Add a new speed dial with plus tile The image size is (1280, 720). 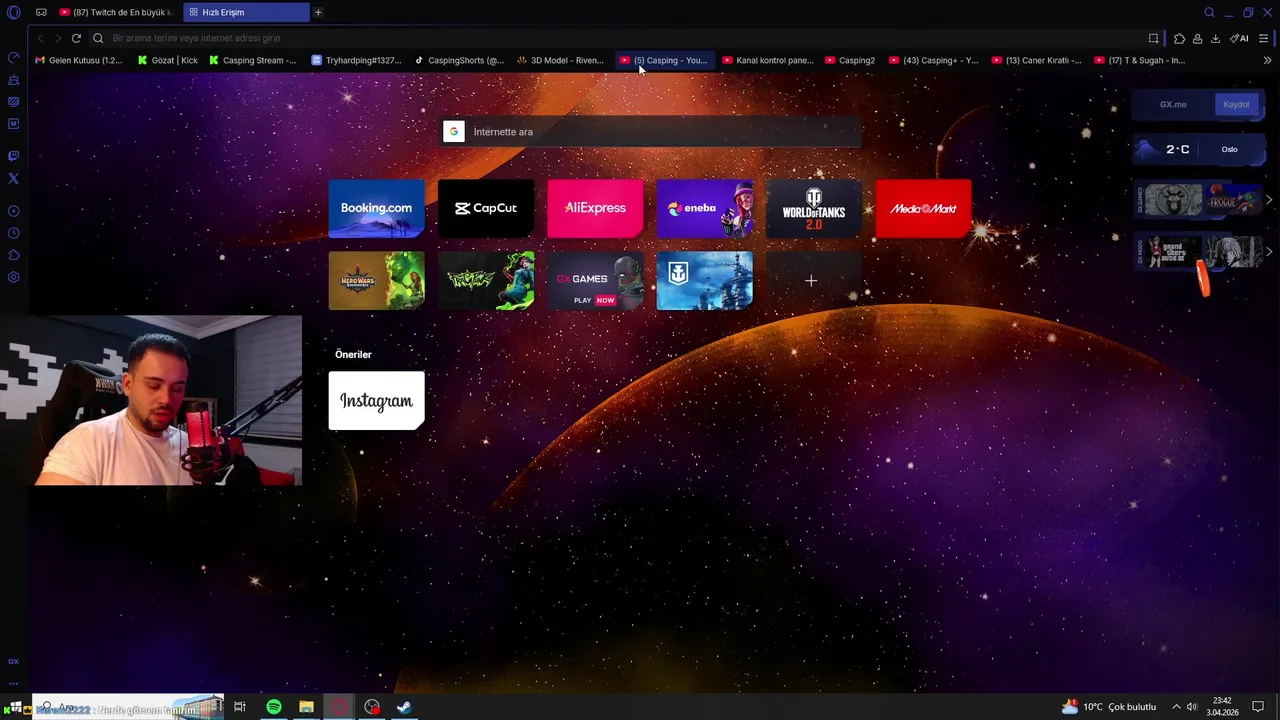click(811, 281)
